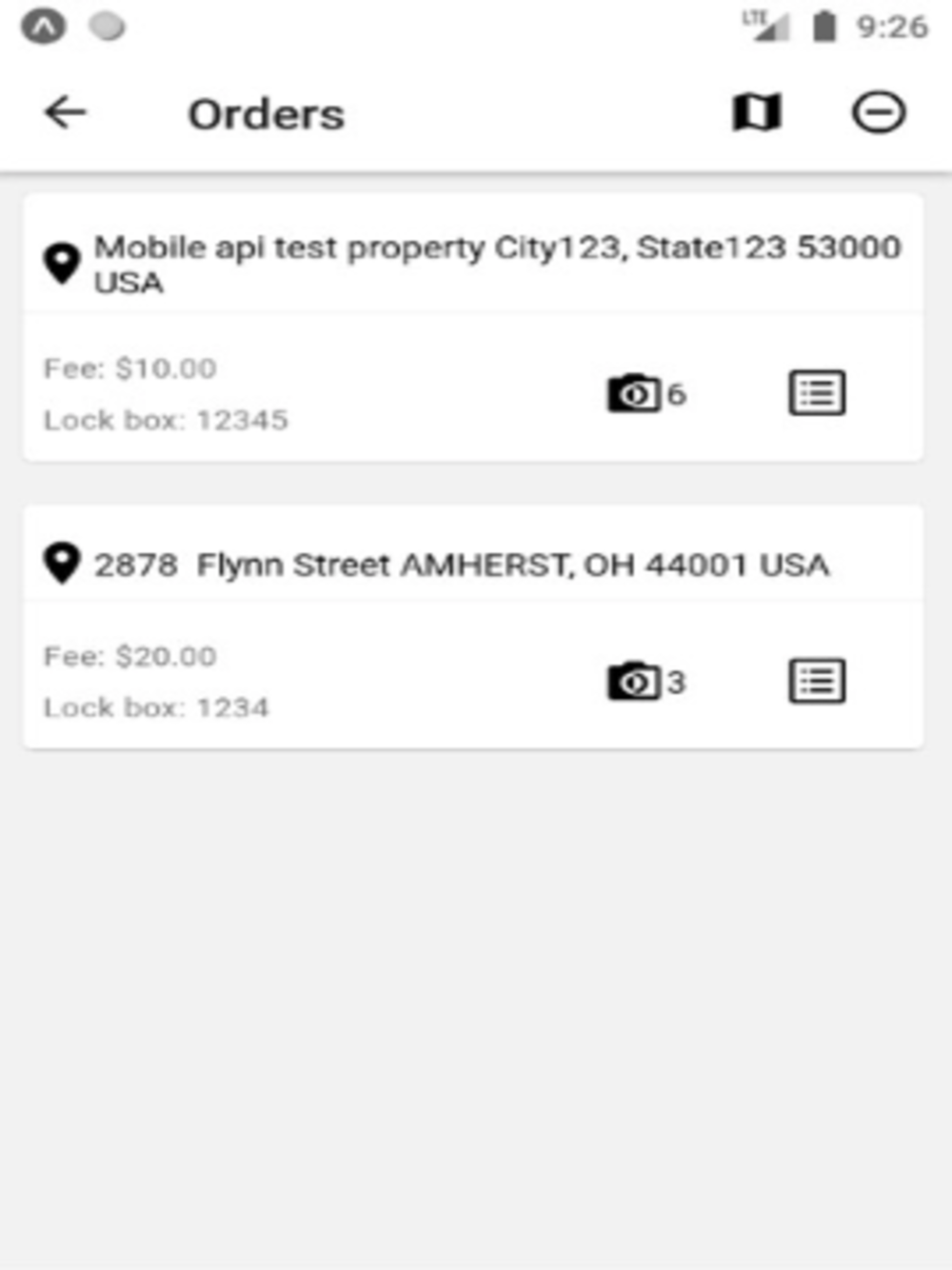952x1270 pixels.
Task: Tap location pin of 2878 Flynn Street
Action: pos(63,564)
